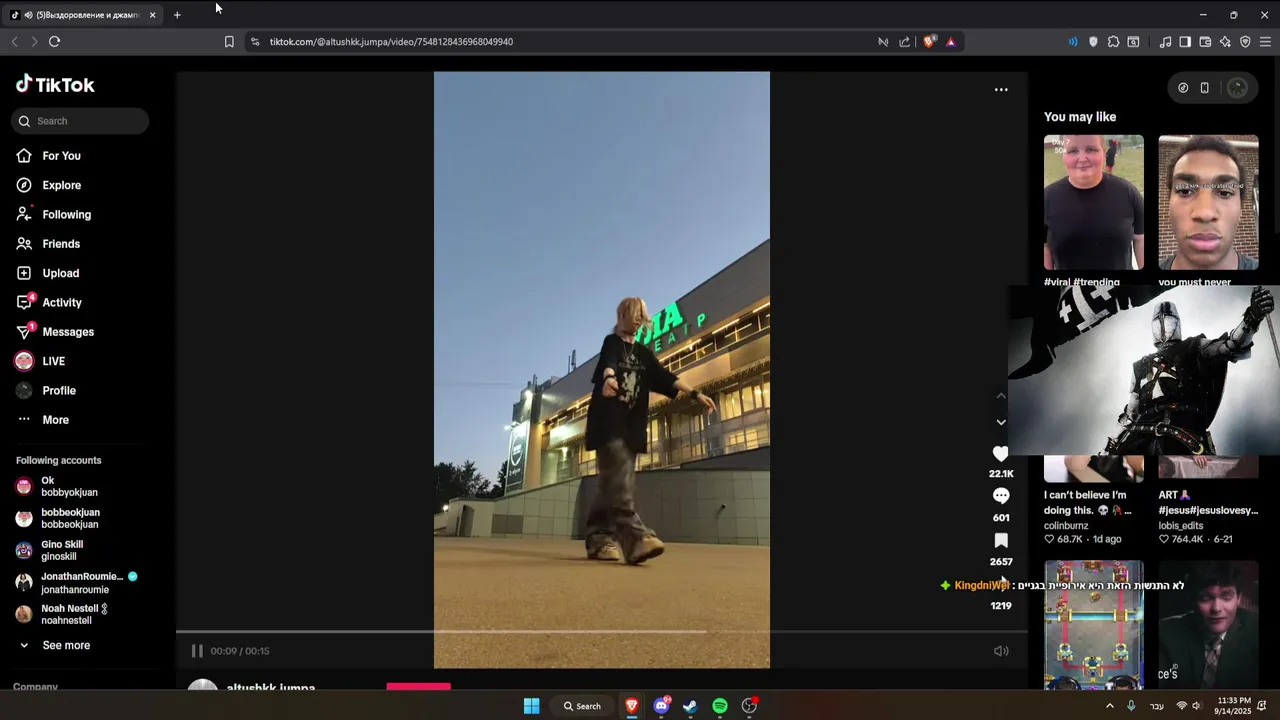The image size is (1280, 720).
Task: Toggle the browser sidebar panel
Action: 1185,42
